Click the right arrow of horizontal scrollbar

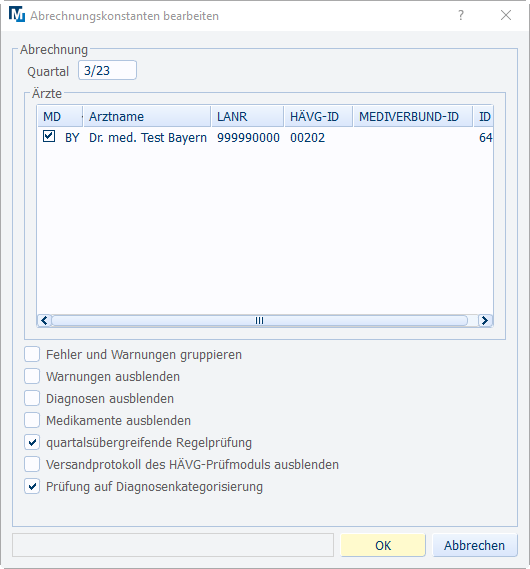coord(485,320)
